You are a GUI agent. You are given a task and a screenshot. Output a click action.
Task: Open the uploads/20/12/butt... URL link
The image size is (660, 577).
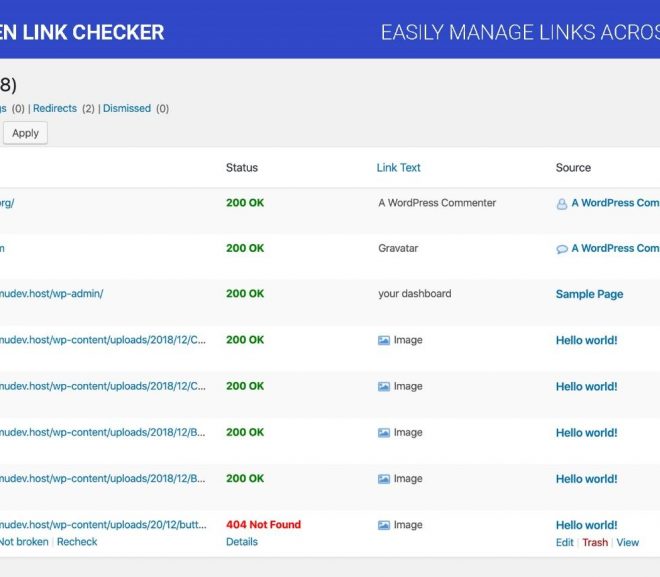click(103, 525)
